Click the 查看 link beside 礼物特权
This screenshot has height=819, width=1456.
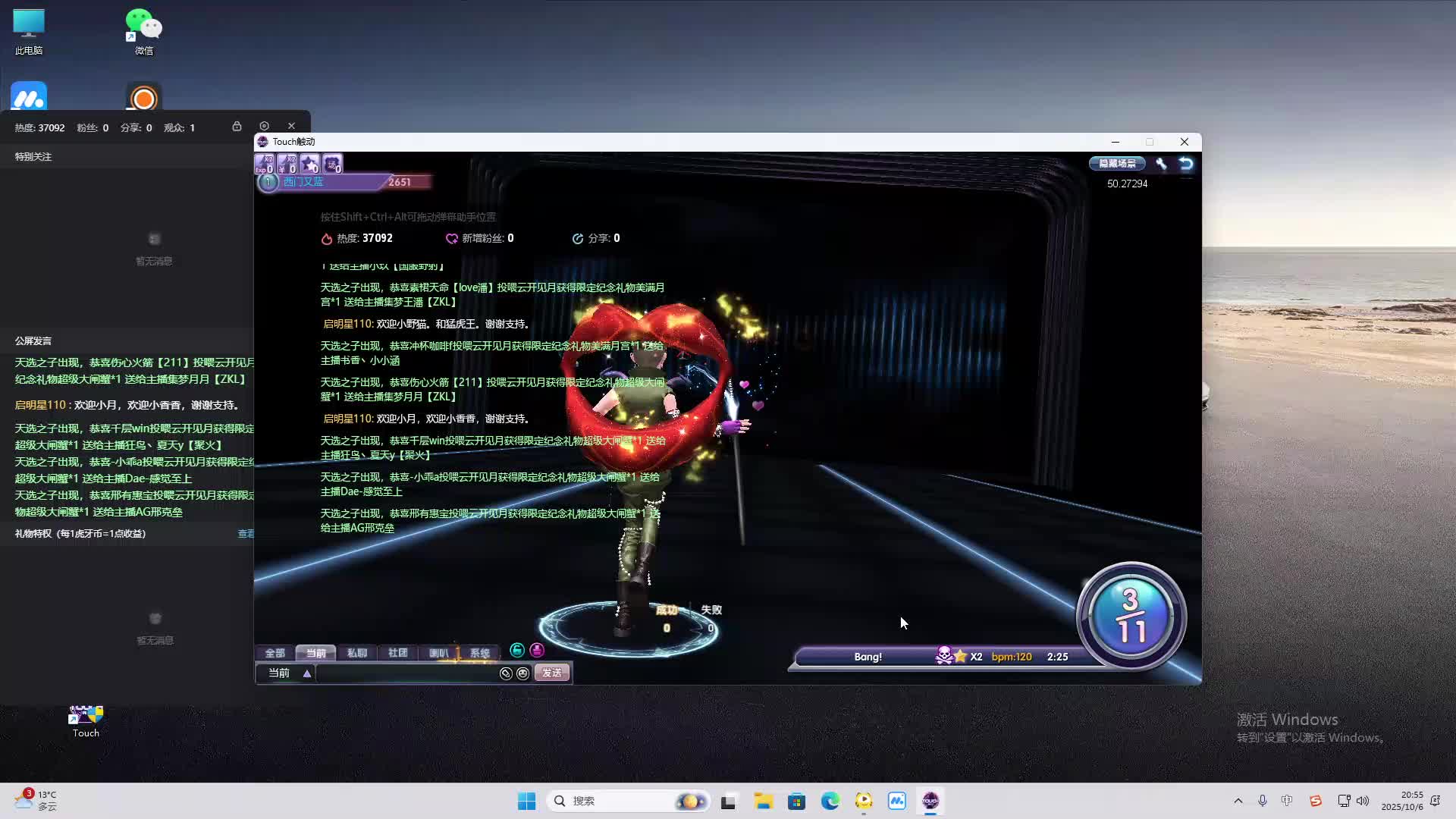pos(246,534)
